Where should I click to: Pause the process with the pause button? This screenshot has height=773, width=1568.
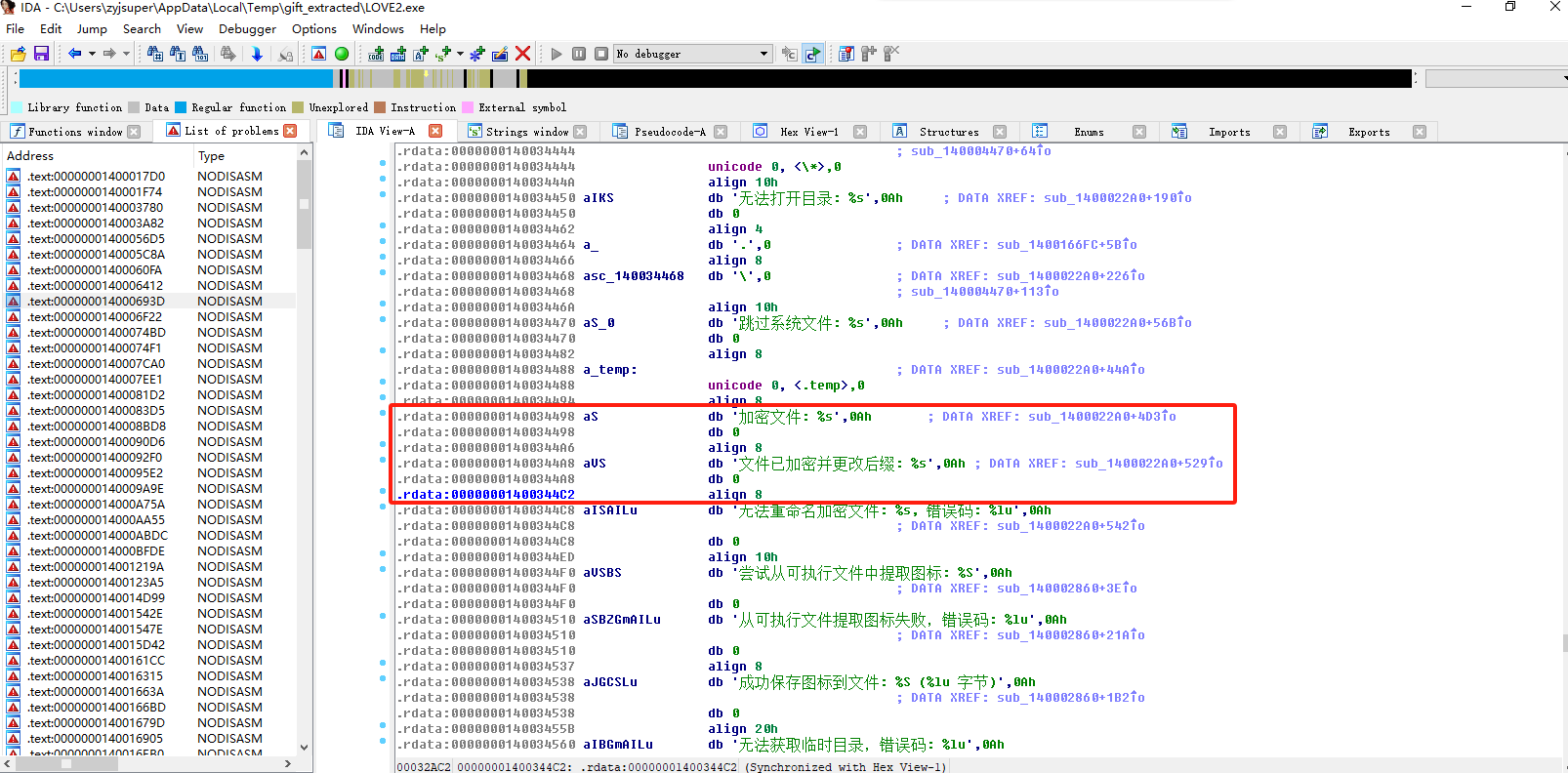[579, 54]
